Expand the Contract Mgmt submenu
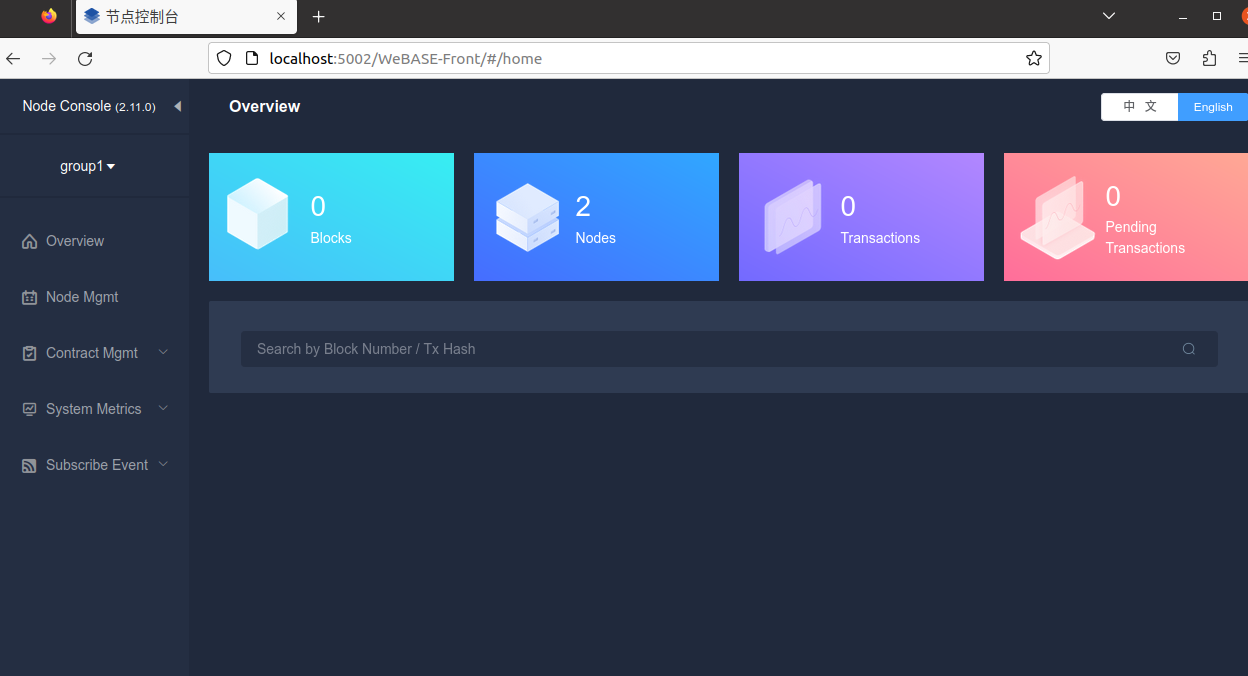 pyautogui.click(x=163, y=352)
